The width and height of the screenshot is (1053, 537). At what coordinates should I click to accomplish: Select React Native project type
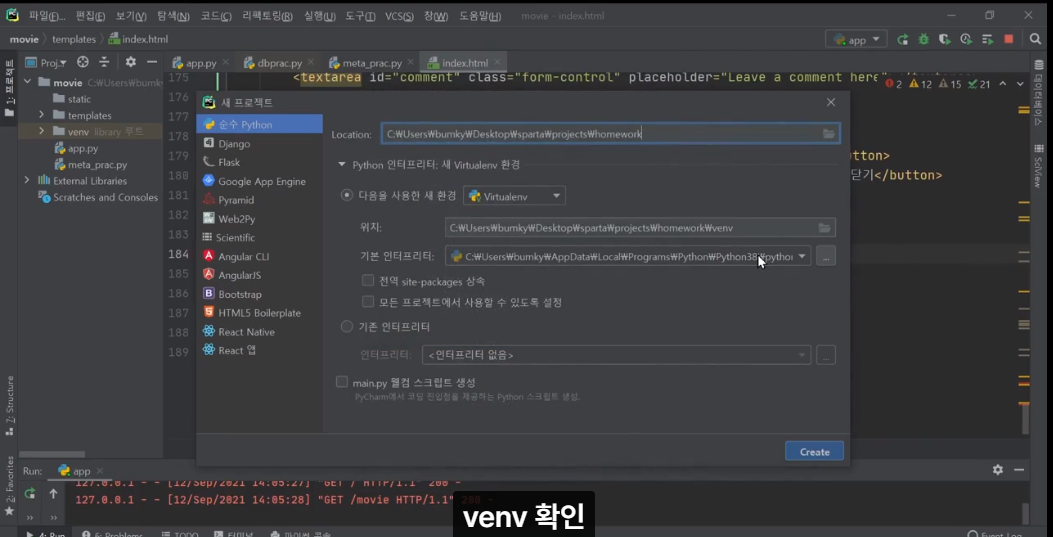(259, 332)
